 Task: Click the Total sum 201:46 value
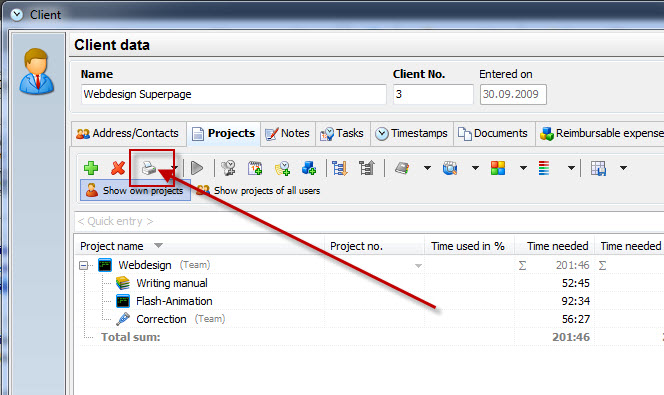[571, 337]
